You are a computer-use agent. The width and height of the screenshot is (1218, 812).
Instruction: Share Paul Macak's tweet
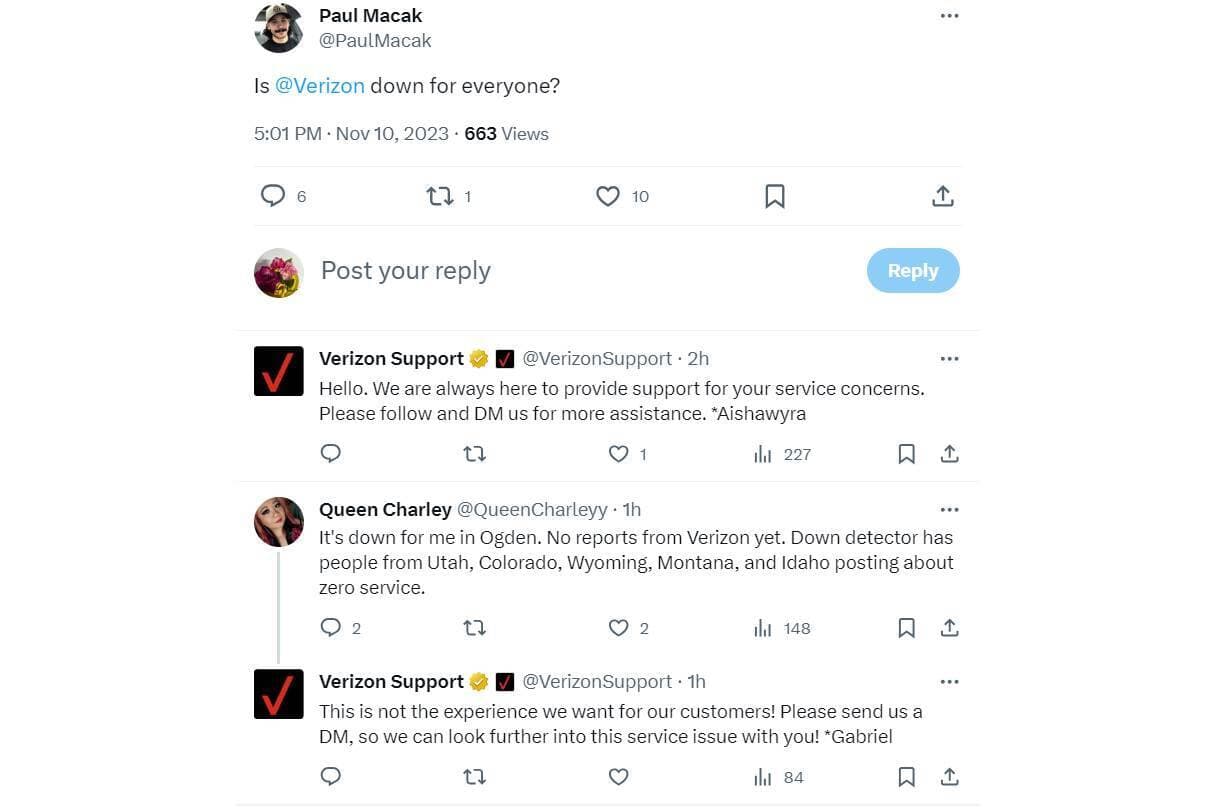coord(943,196)
